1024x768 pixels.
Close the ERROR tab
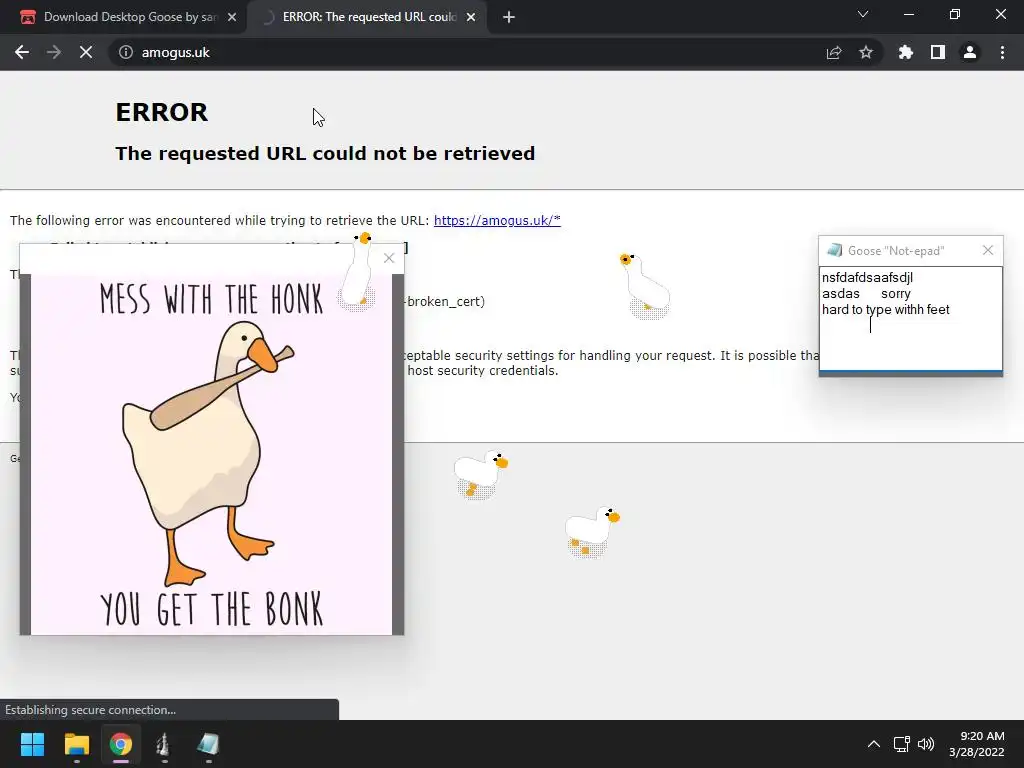coord(471,18)
